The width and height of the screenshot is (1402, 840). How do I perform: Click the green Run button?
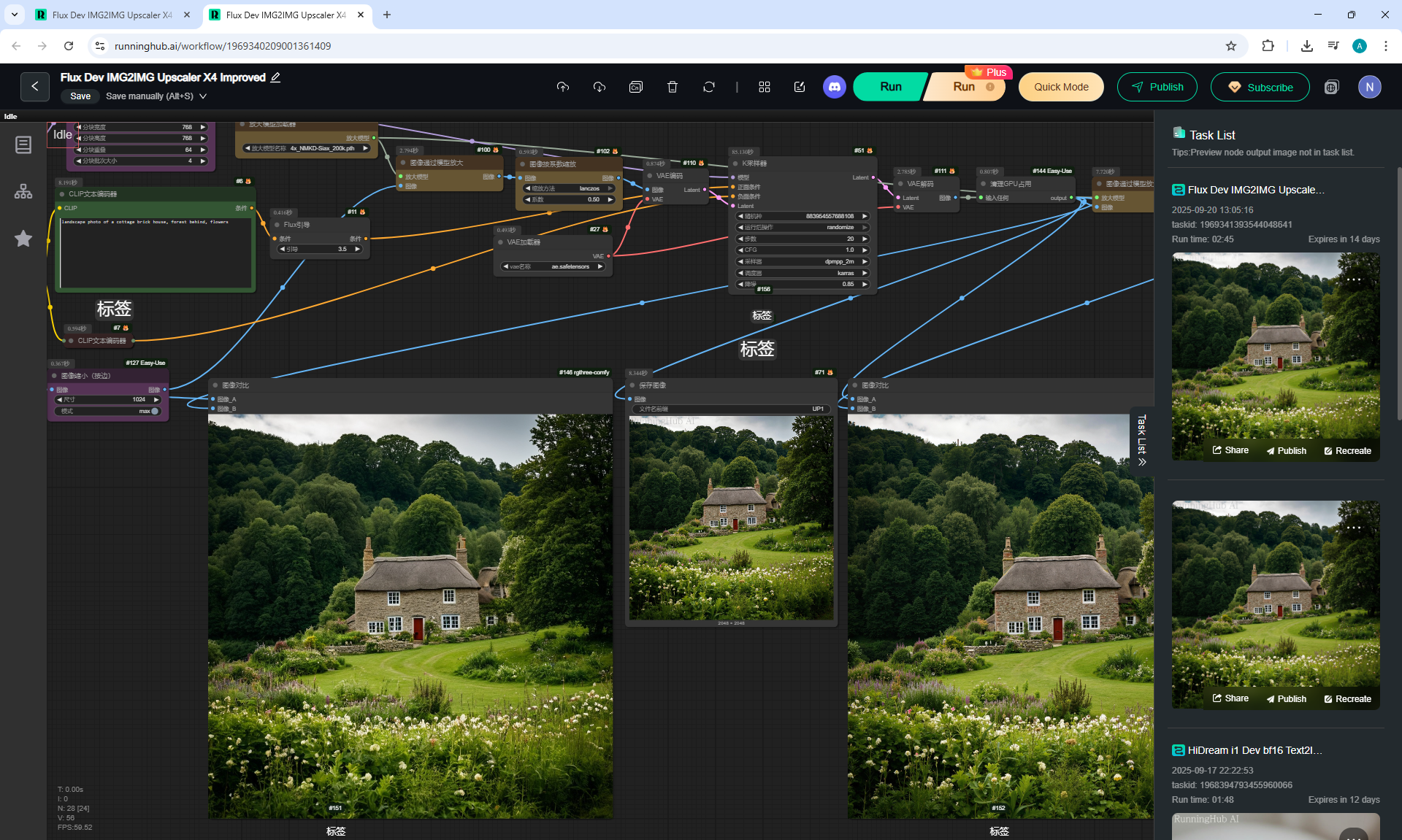coord(890,87)
